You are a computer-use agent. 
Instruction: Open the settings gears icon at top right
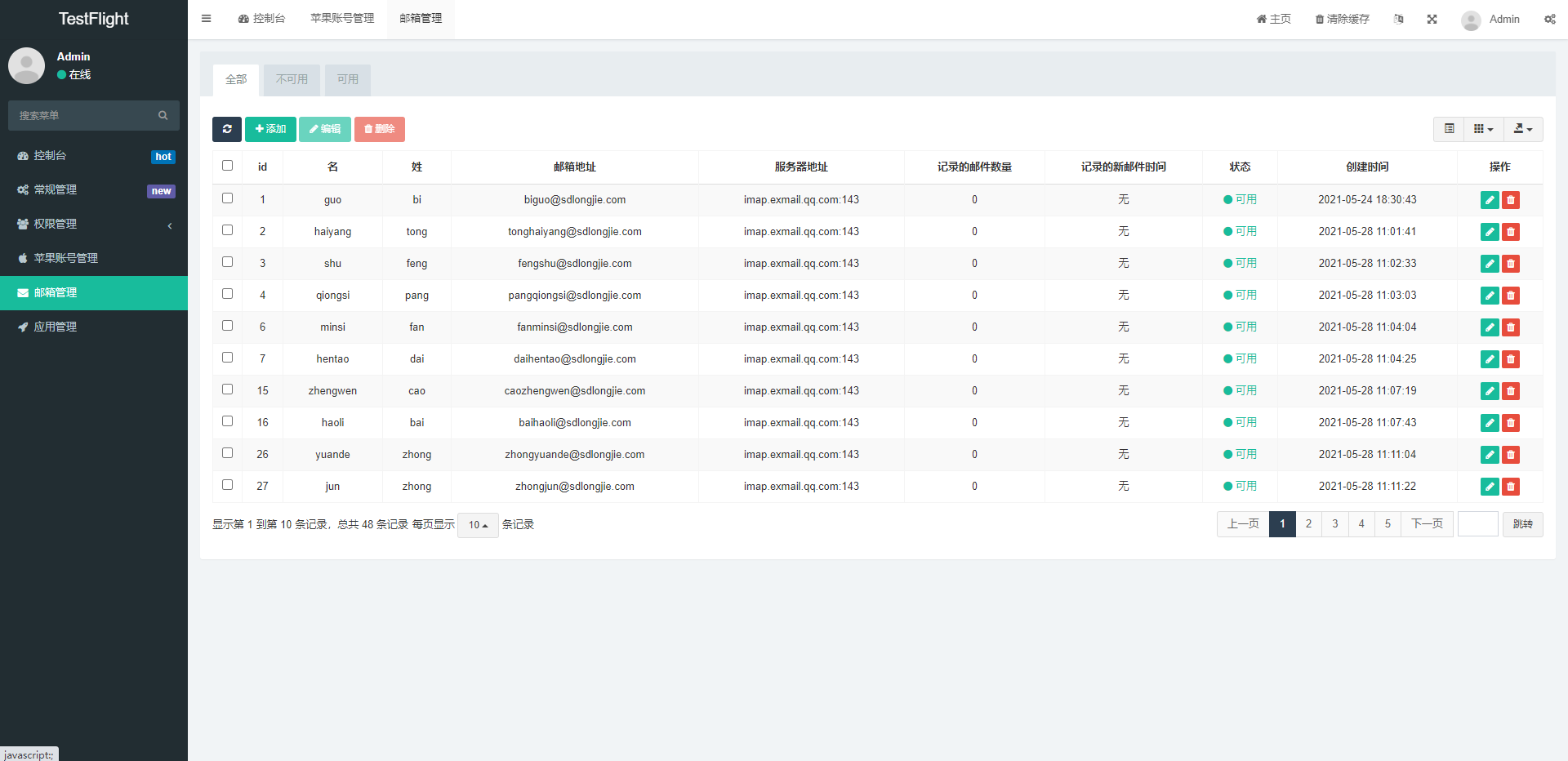click(1549, 19)
